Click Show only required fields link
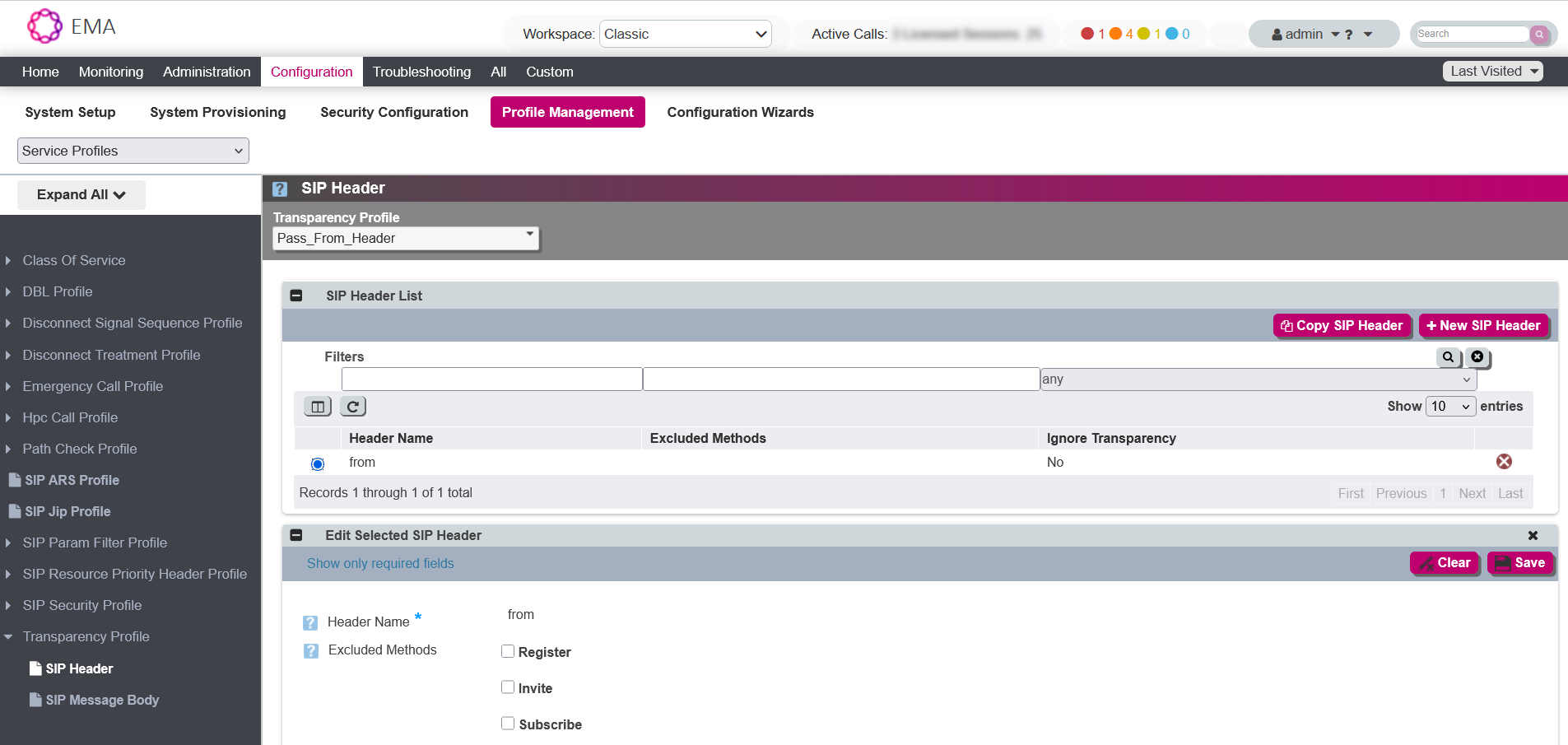Viewport: 1568px width, 745px height. (x=380, y=563)
